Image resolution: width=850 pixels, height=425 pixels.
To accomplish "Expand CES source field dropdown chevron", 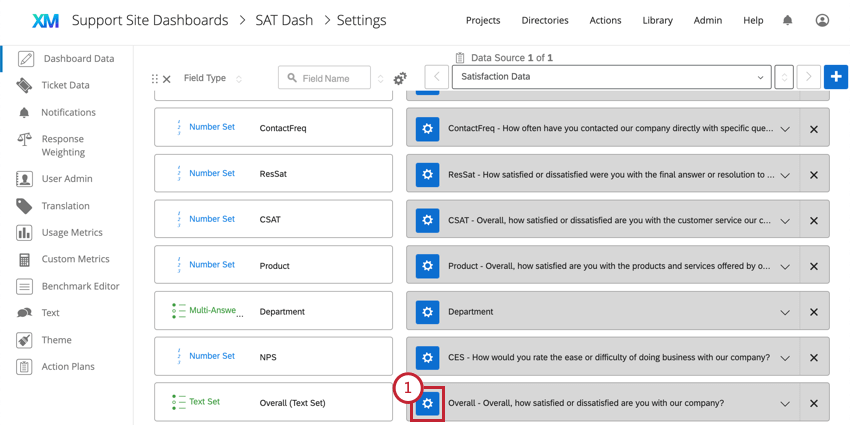I will [784, 358].
